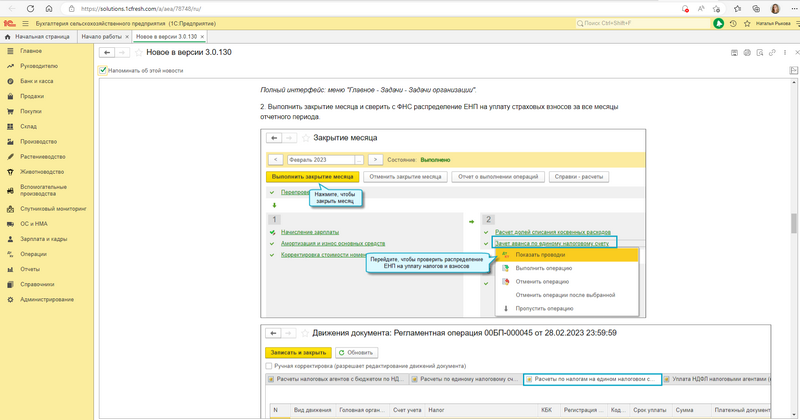The image size is (800, 420).
Task: Untick Напоминать об этой новости checkbox
Action: [x=103, y=70]
